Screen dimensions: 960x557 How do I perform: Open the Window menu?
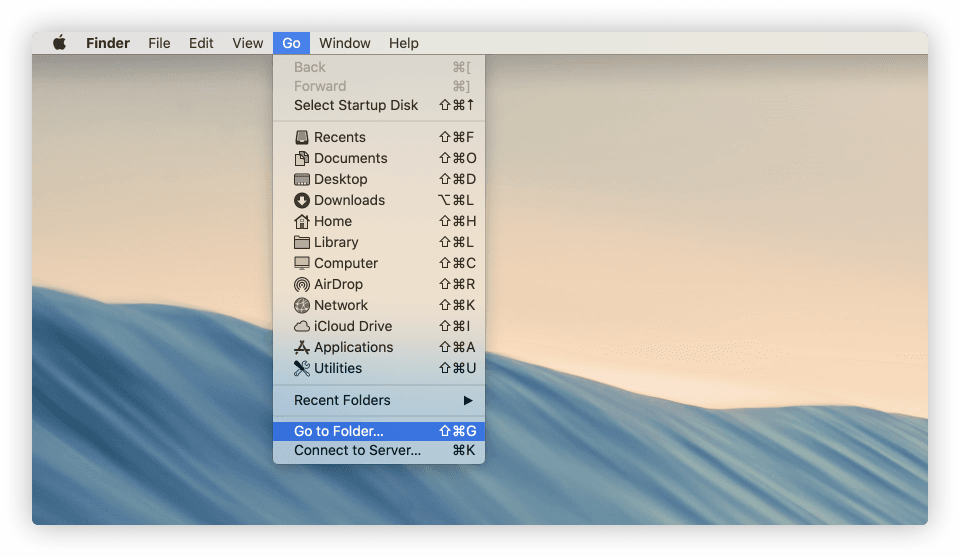coord(345,43)
